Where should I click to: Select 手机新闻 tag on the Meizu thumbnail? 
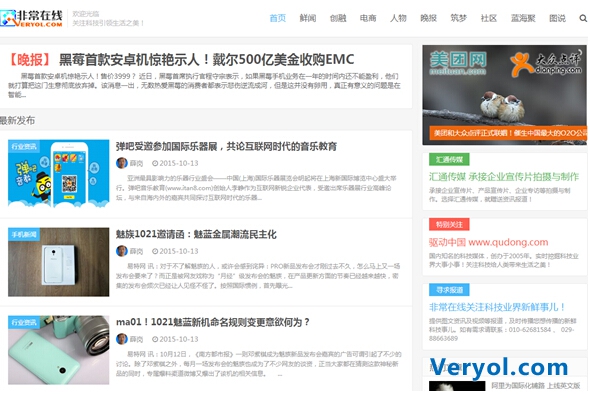pos(24,234)
